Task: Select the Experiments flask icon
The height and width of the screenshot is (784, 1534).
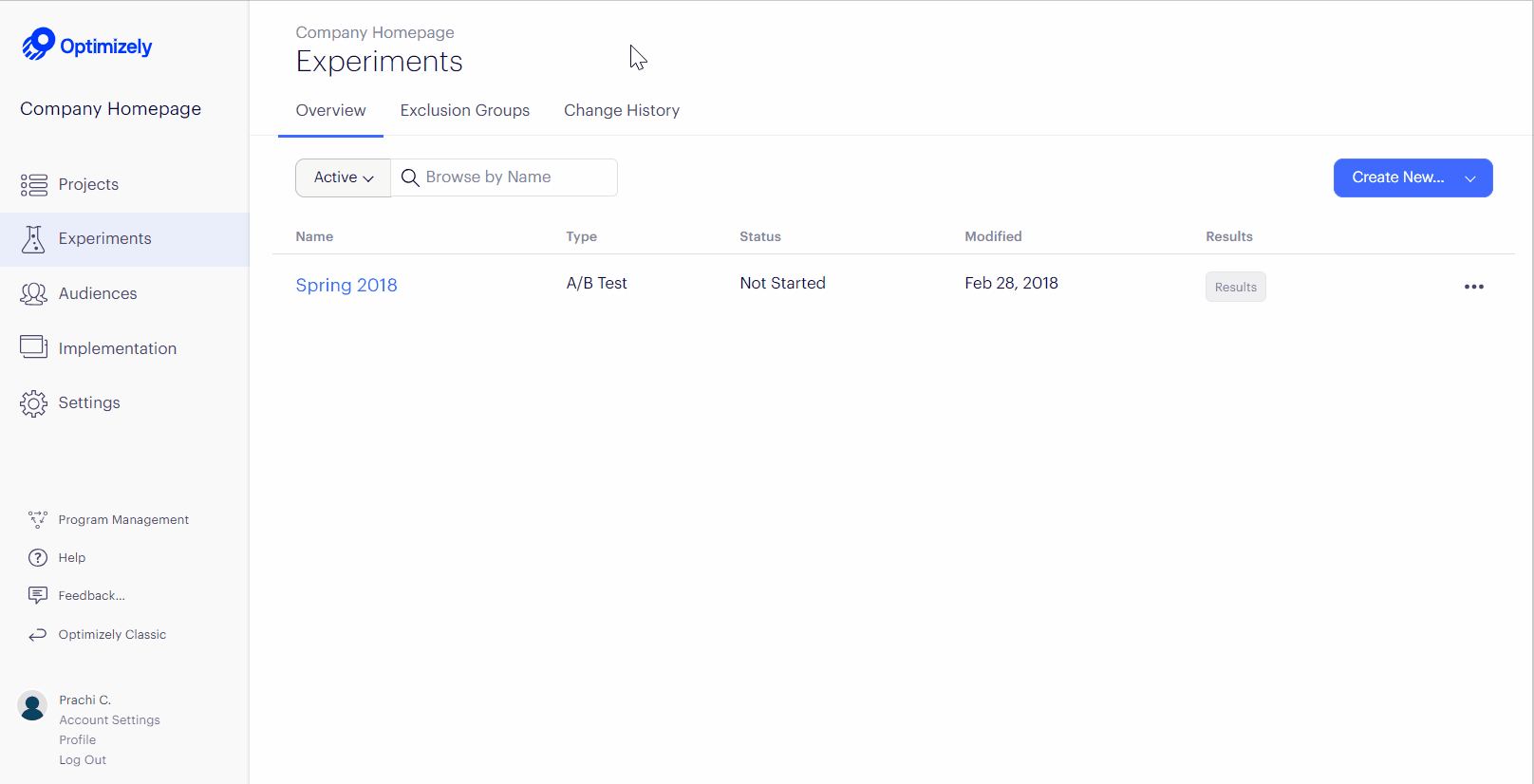Action: tap(34, 239)
